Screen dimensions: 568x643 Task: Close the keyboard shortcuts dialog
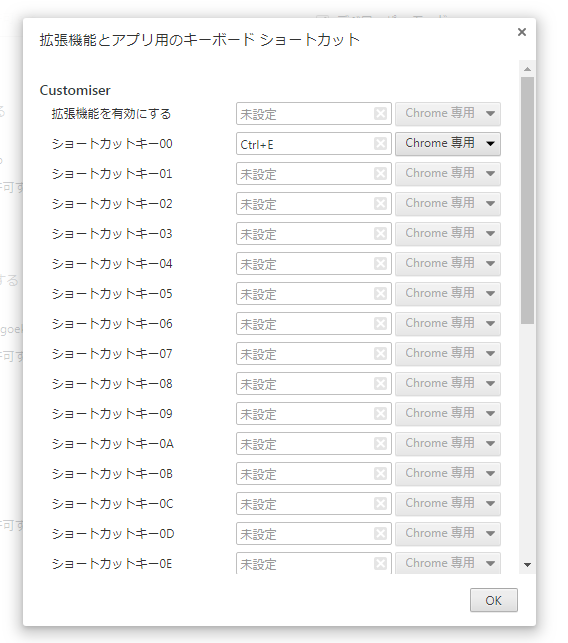(x=522, y=32)
